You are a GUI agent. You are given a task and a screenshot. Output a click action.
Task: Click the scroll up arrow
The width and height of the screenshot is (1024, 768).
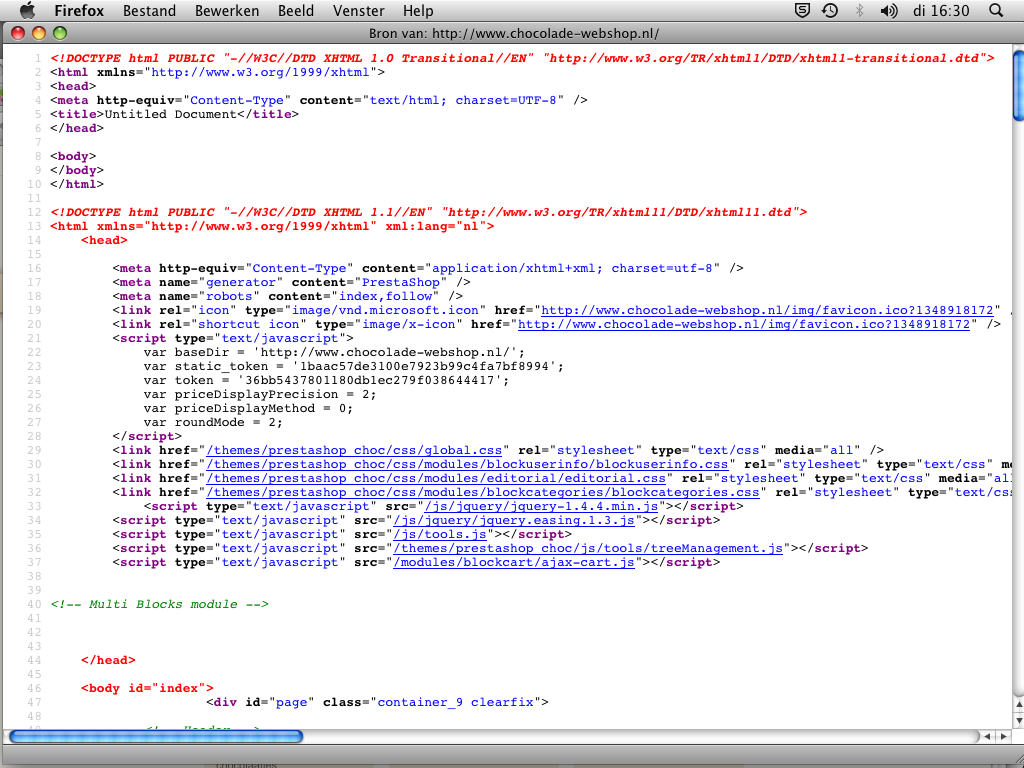1018,705
